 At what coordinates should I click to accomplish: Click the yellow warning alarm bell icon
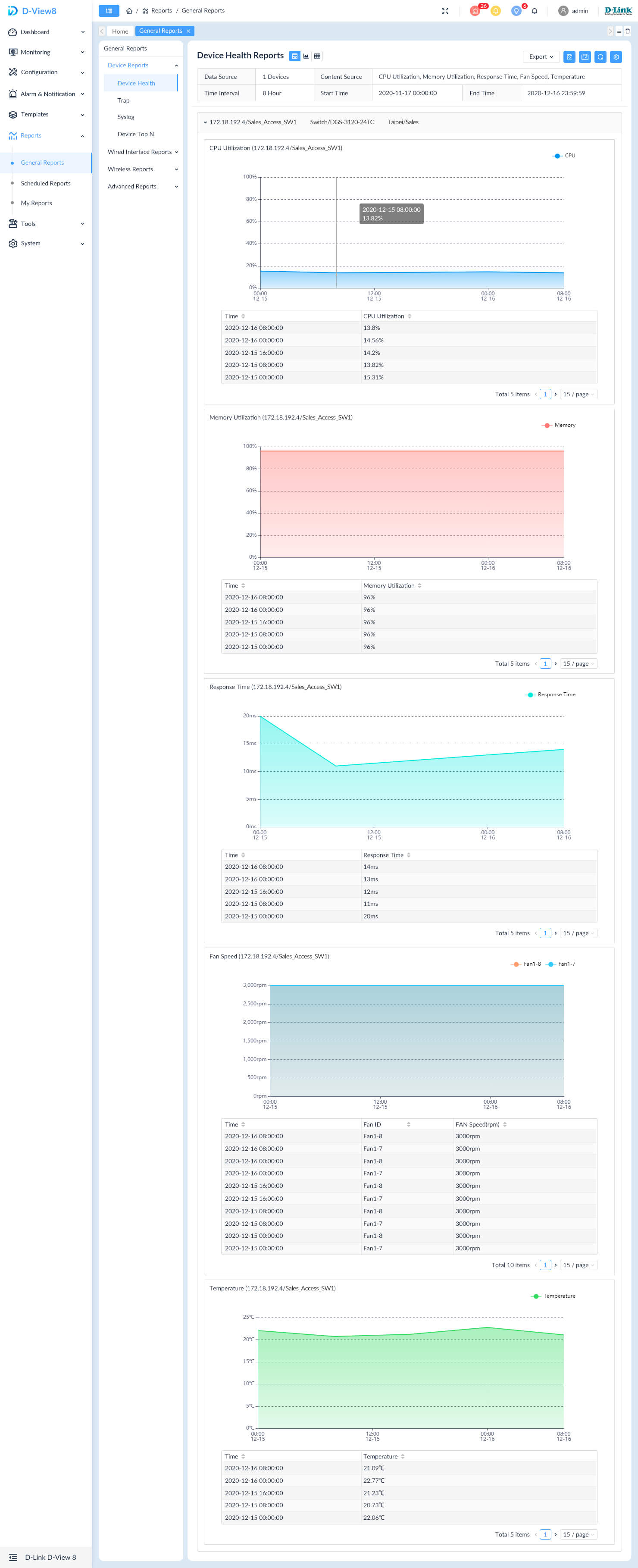click(x=496, y=11)
